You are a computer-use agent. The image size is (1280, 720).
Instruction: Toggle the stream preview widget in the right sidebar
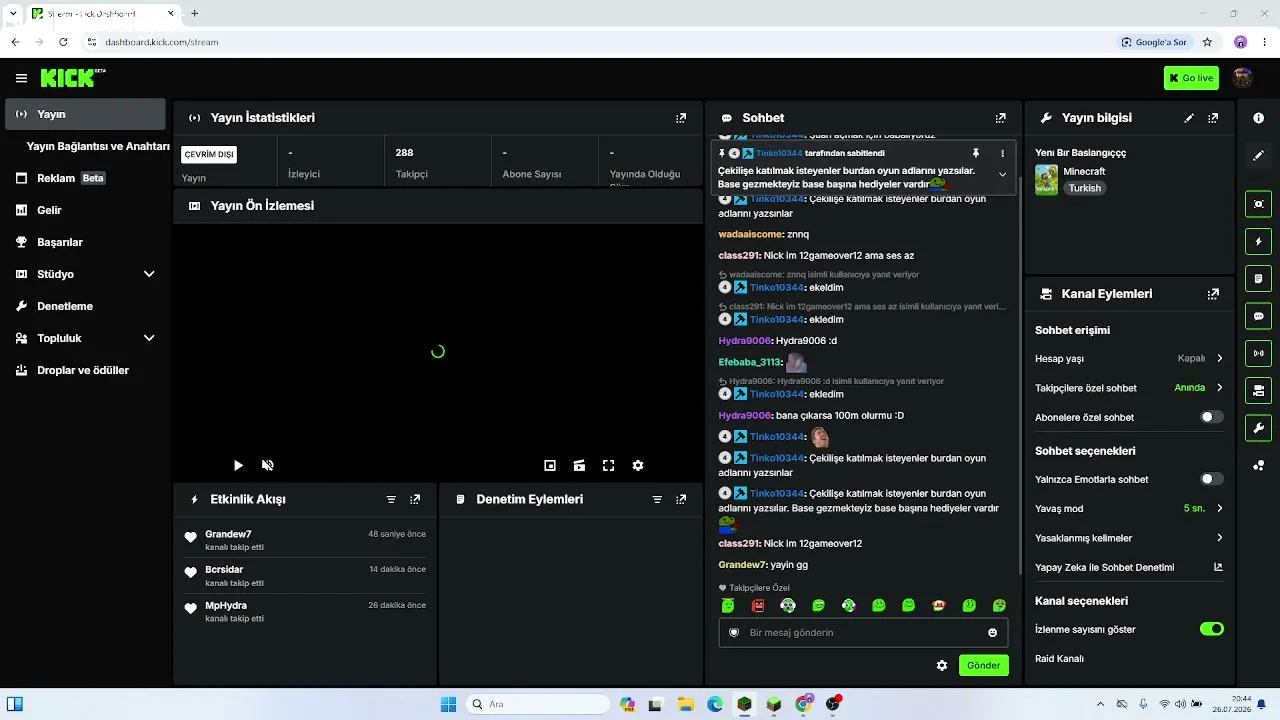pos(1258,204)
